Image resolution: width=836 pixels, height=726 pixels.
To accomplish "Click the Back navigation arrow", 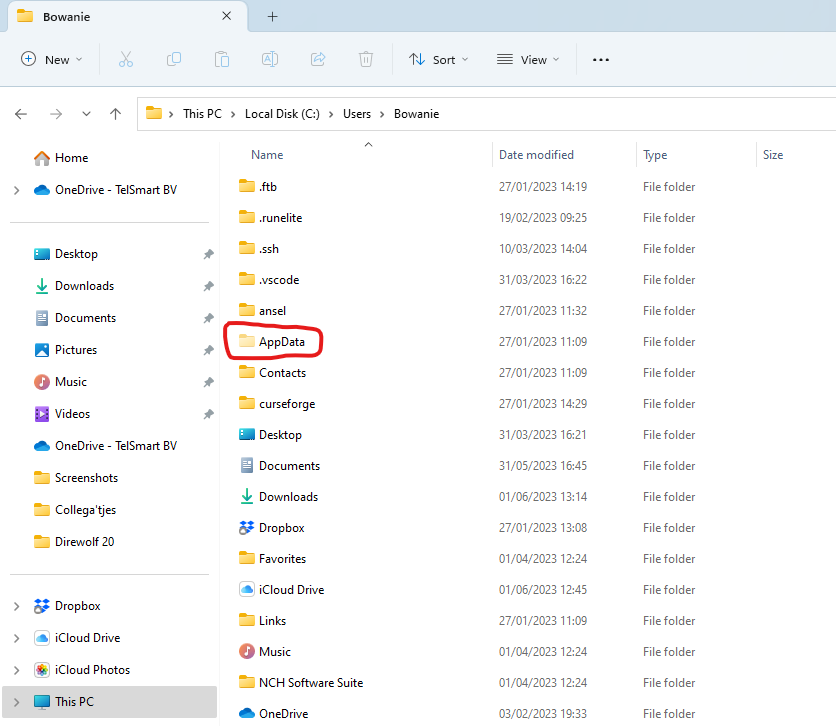I will (21, 114).
